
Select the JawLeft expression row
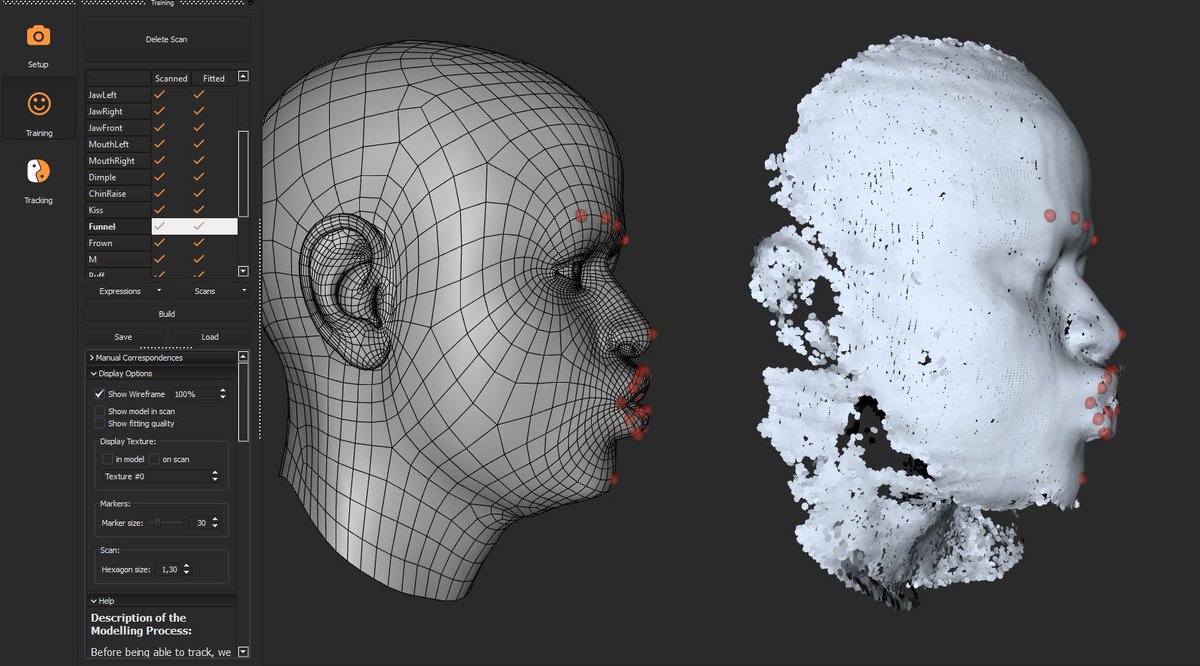pyautogui.click(x=161, y=94)
